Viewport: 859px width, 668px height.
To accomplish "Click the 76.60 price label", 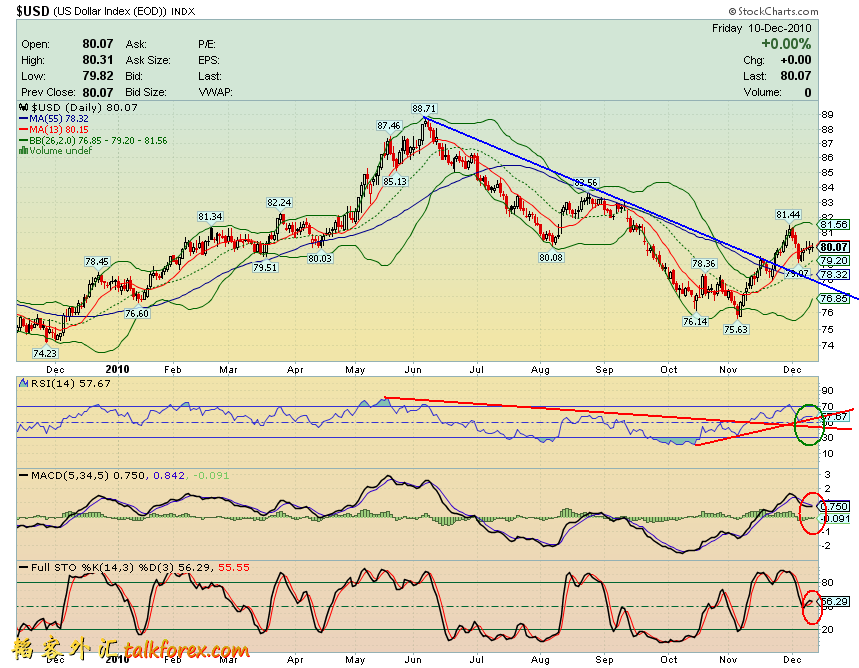I will tap(137, 313).
